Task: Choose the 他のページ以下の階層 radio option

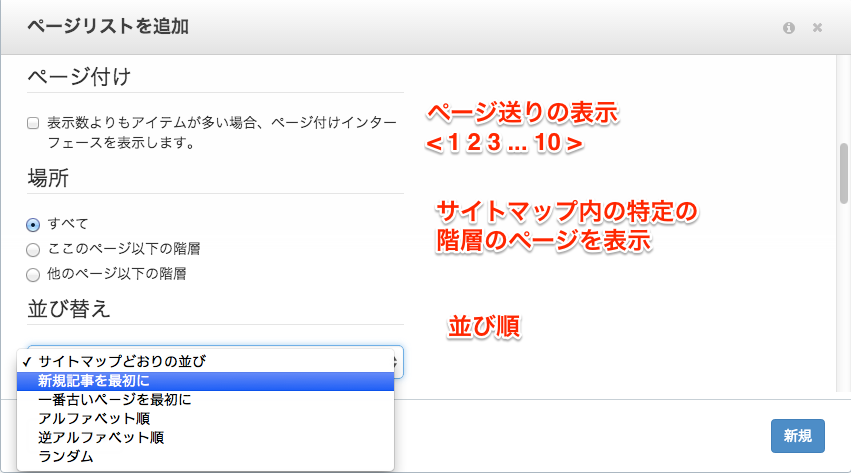Action: tap(33, 273)
